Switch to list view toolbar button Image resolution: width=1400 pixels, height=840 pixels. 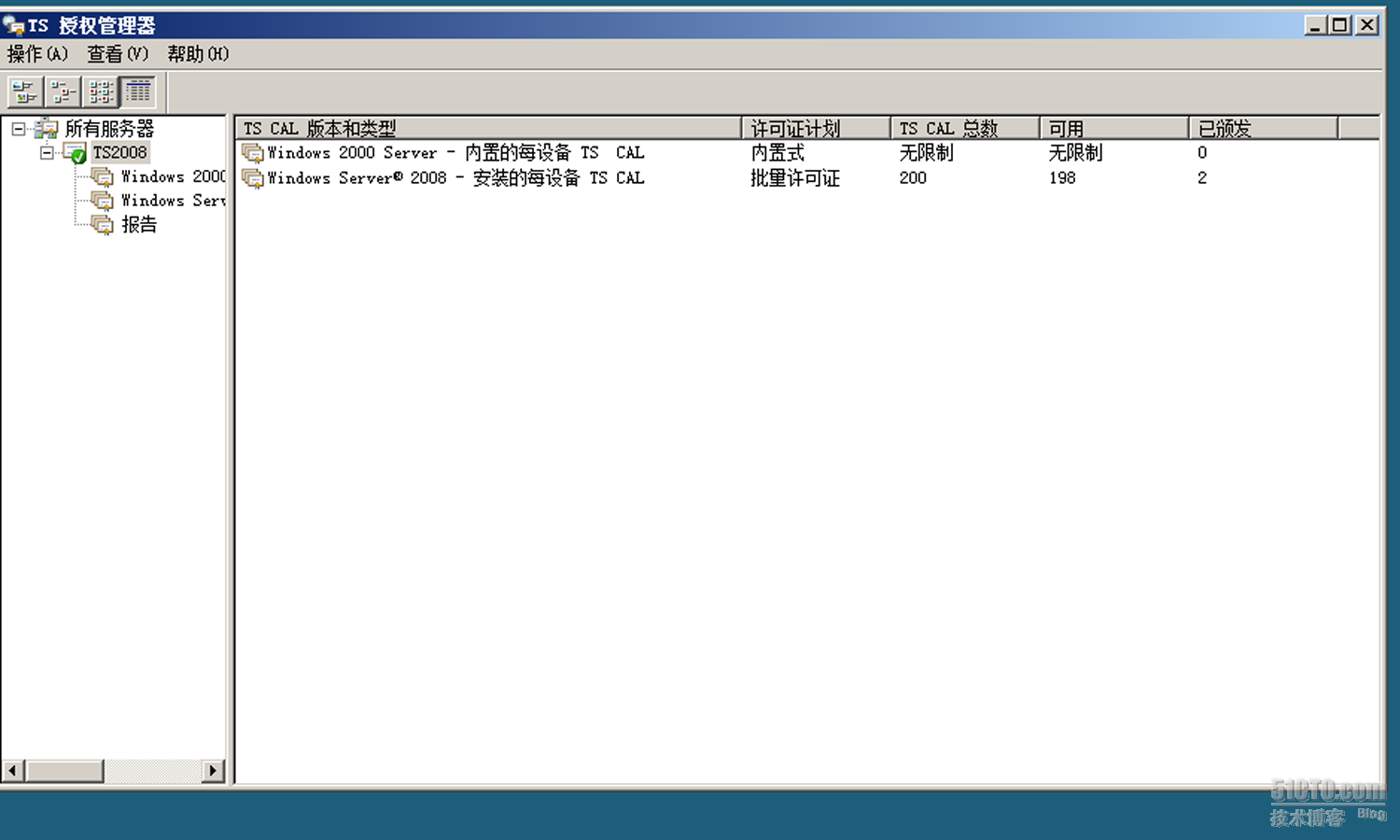(x=100, y=91)
